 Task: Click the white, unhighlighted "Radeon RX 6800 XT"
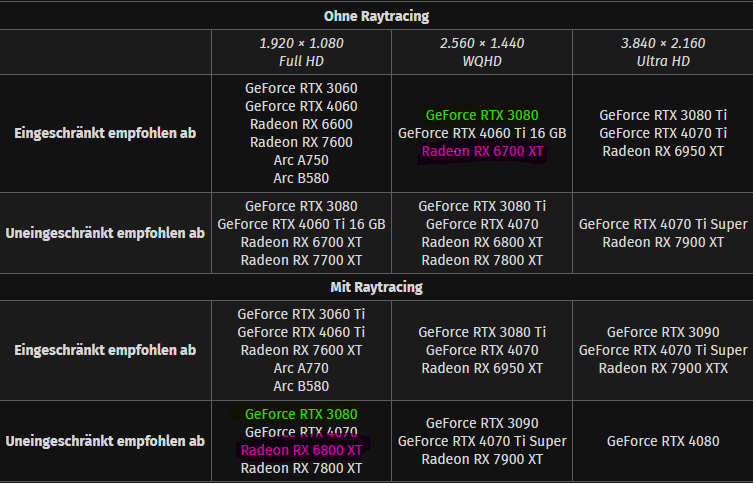tap(482, 242)
